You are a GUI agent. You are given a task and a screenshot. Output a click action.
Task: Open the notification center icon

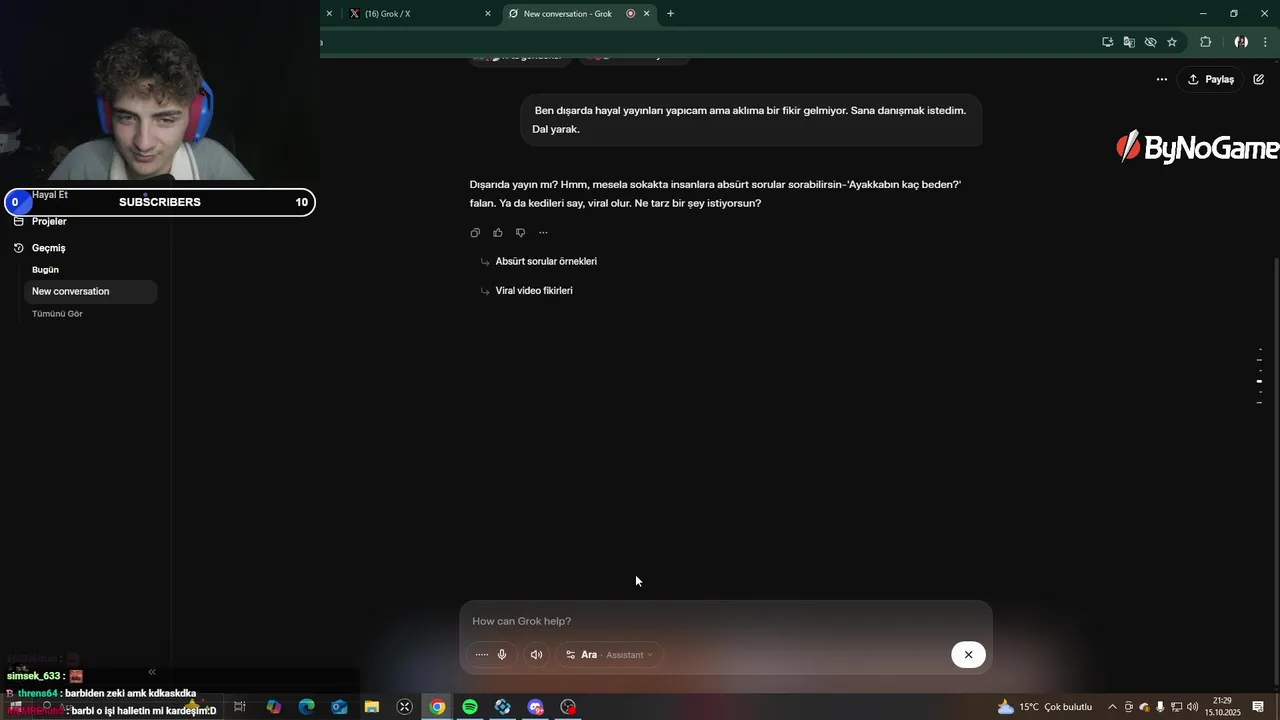pos(1258,707)
